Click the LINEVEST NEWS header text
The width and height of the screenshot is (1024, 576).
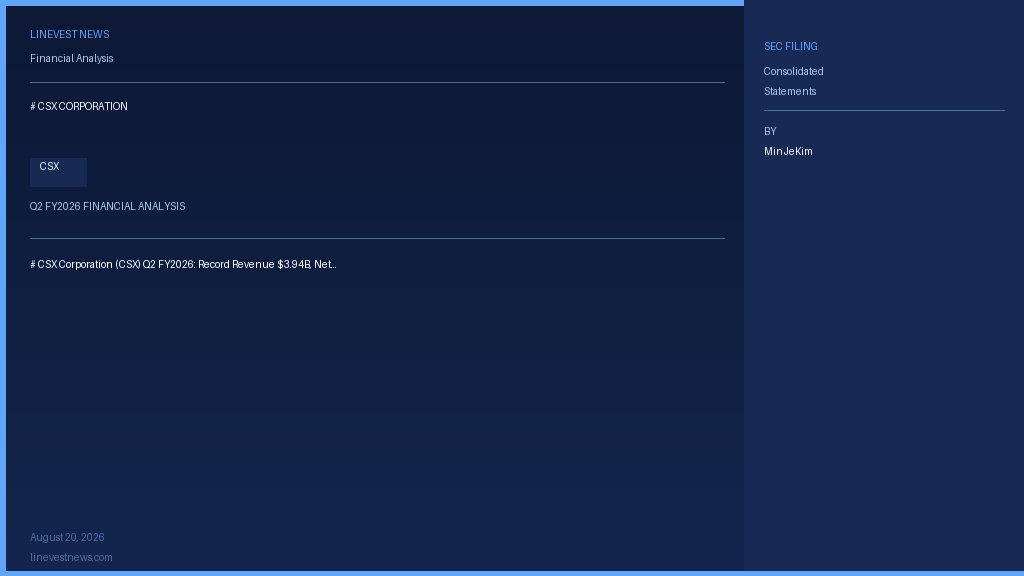70,35
